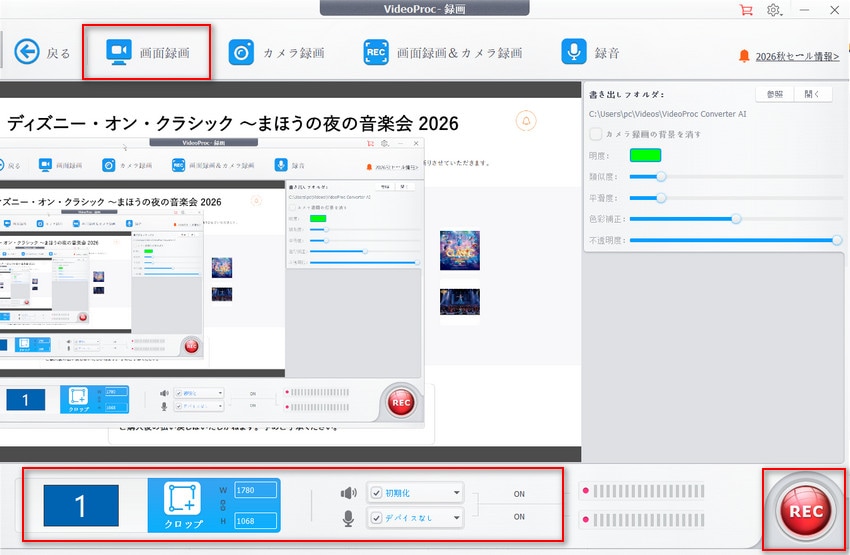
Task: Open the 2026秋セール情報 sale link
Action: click(x=797, y=56)
